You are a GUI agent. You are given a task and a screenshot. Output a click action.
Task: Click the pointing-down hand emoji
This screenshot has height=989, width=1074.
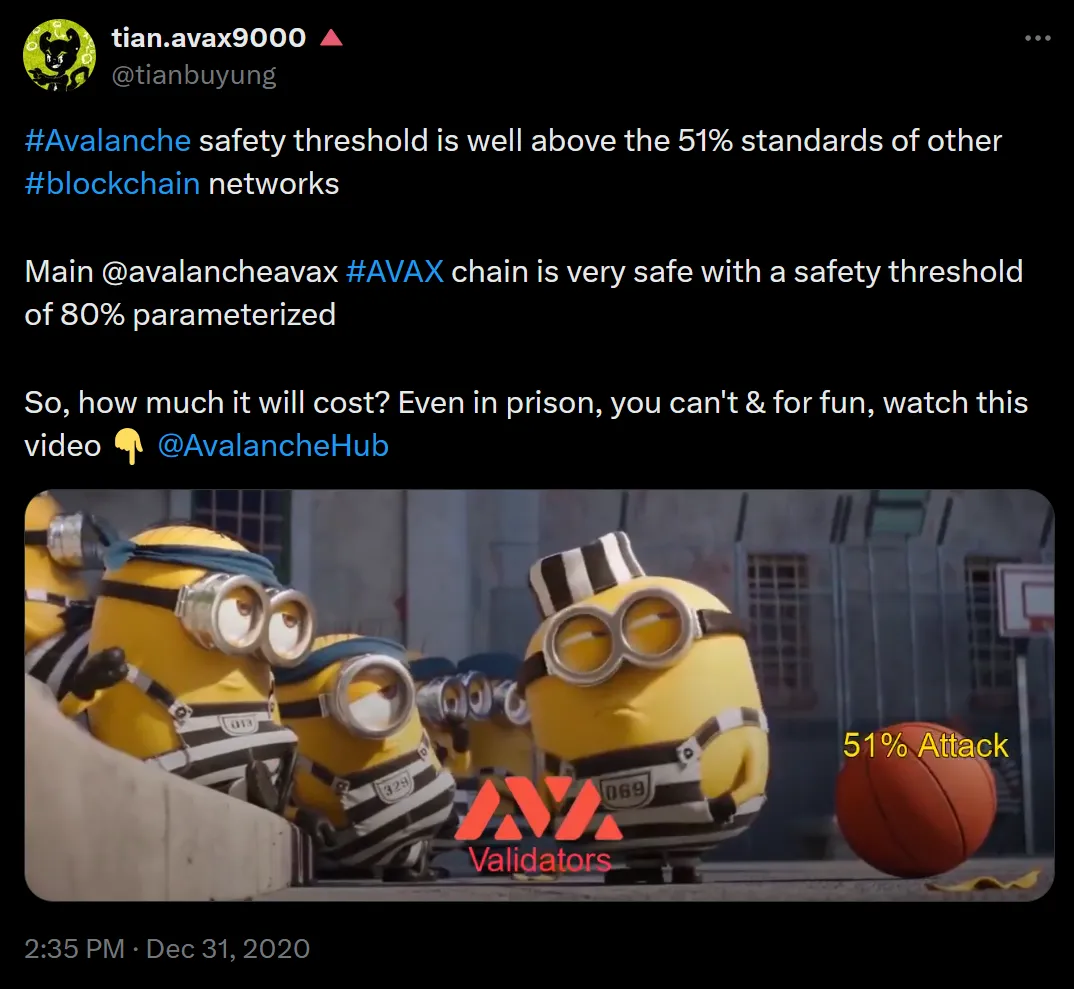(128, 447)
